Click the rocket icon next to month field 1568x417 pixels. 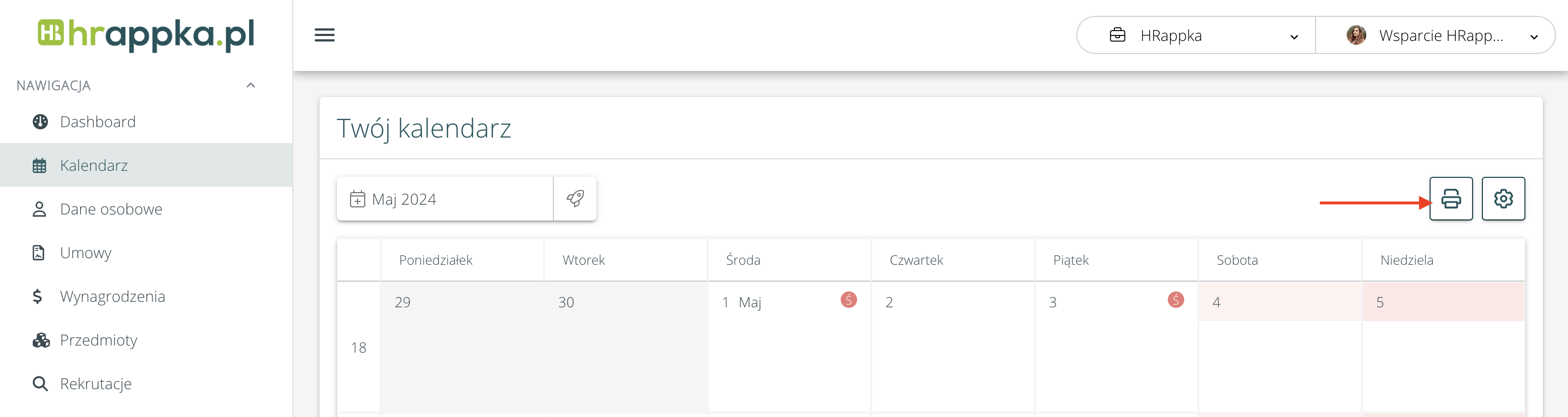575,199
